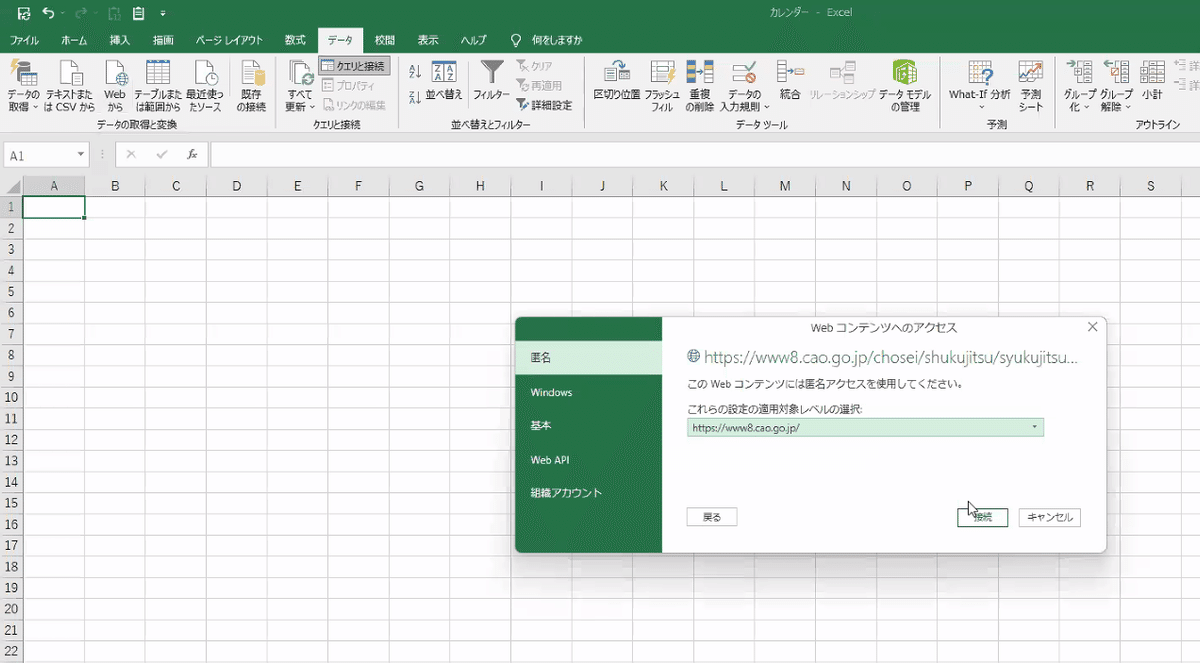
Task: Click the clipboard icon in Quick Access Toolbar
Action: click(138, 13)
